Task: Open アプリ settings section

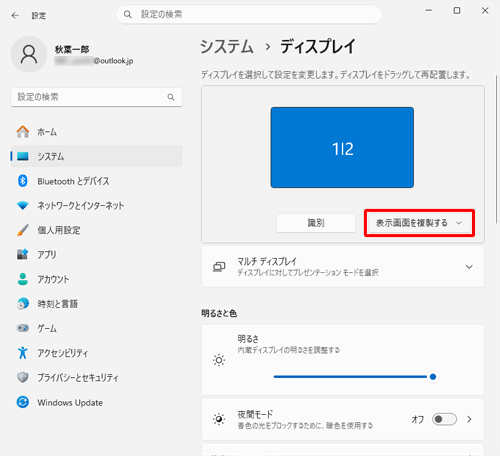Action: coord(96,254)
